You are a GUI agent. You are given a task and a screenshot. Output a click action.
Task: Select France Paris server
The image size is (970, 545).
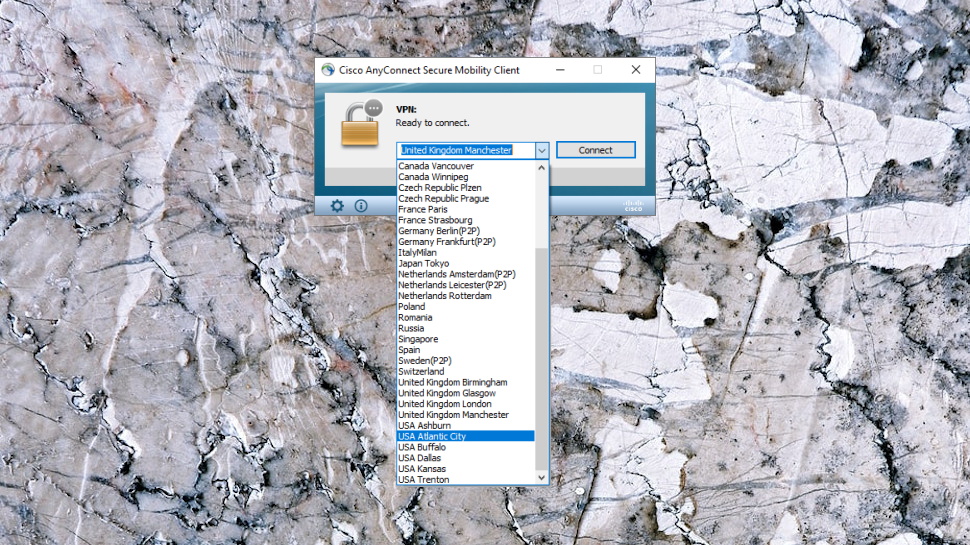pos(466,209)
